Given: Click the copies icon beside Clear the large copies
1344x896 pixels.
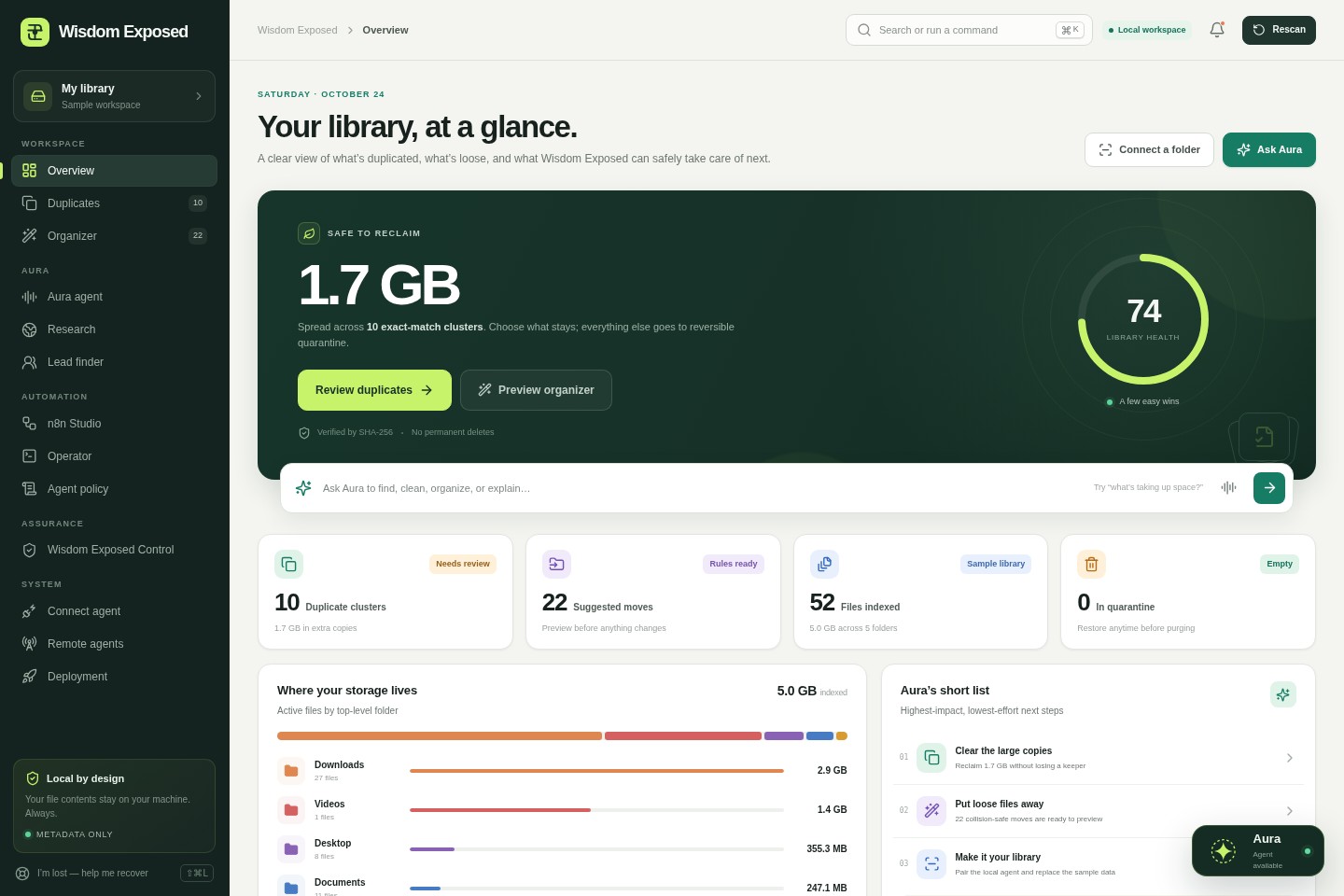Looking at the screenshot, I should [931, 758].
